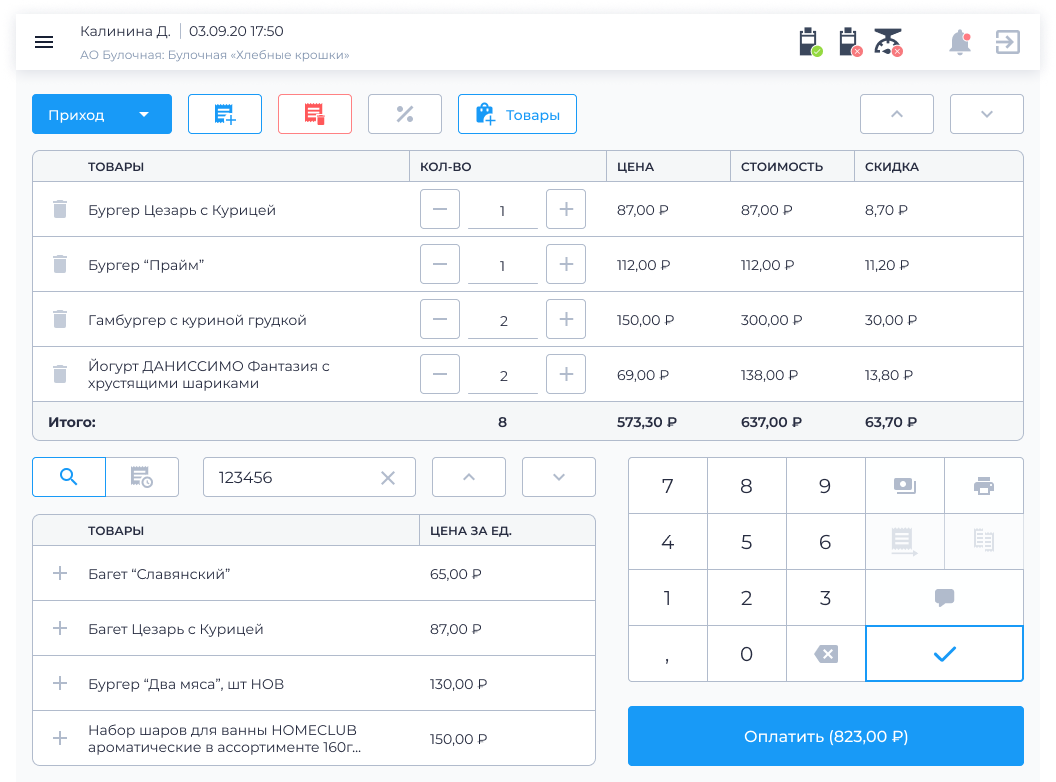Viewport: 1056px width, 782px height.
Task: Check the green cash register status icon
Action: pyautogui.click(x=810, y=42)
